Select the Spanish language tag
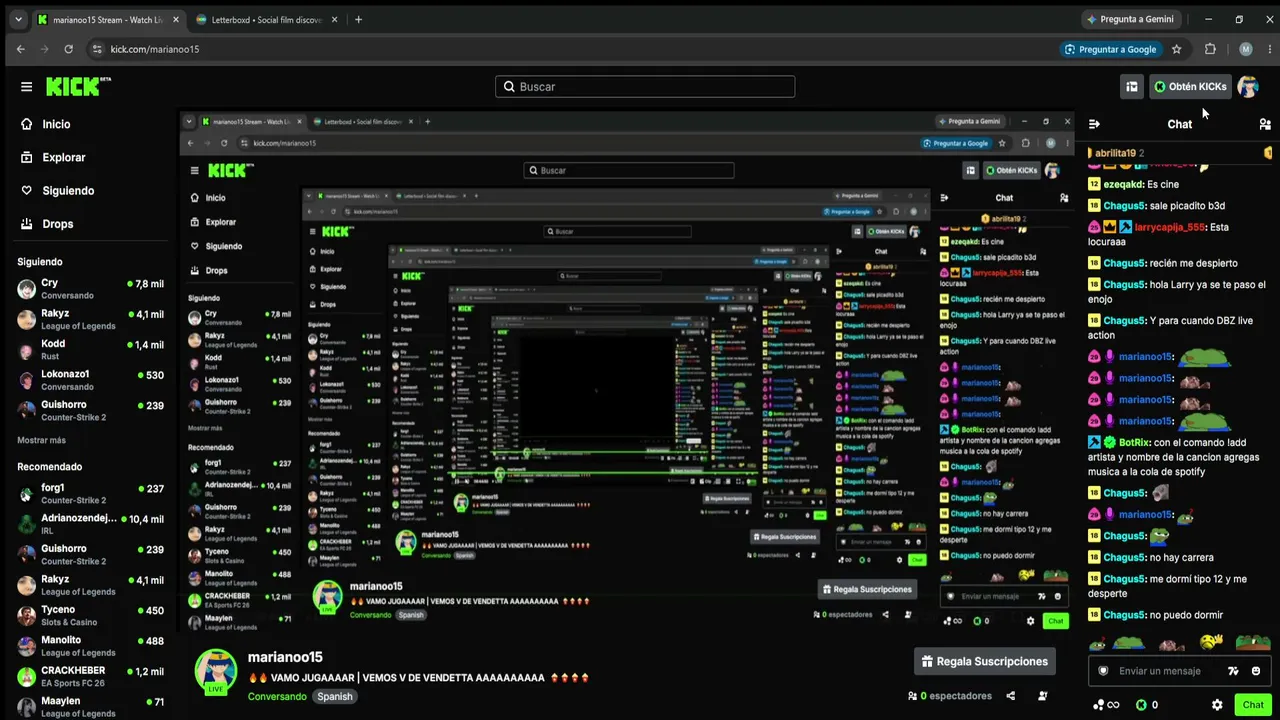 (x=335, y=696)
